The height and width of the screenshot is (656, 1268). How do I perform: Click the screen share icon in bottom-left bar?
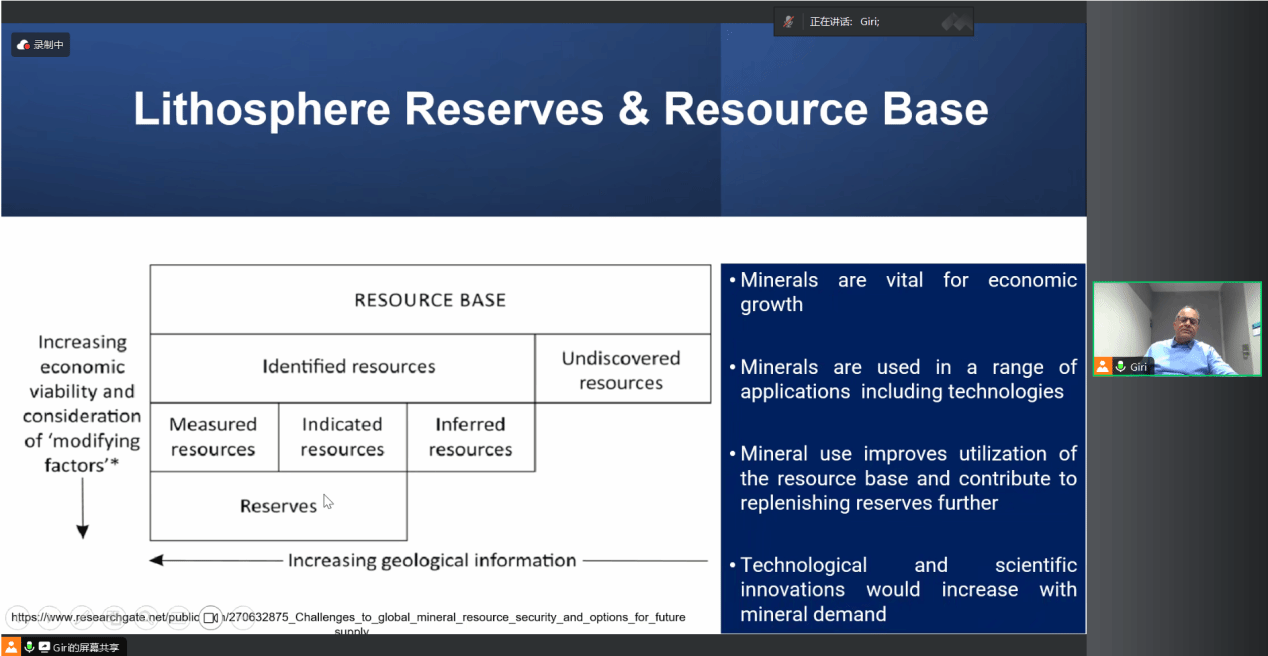44,647
